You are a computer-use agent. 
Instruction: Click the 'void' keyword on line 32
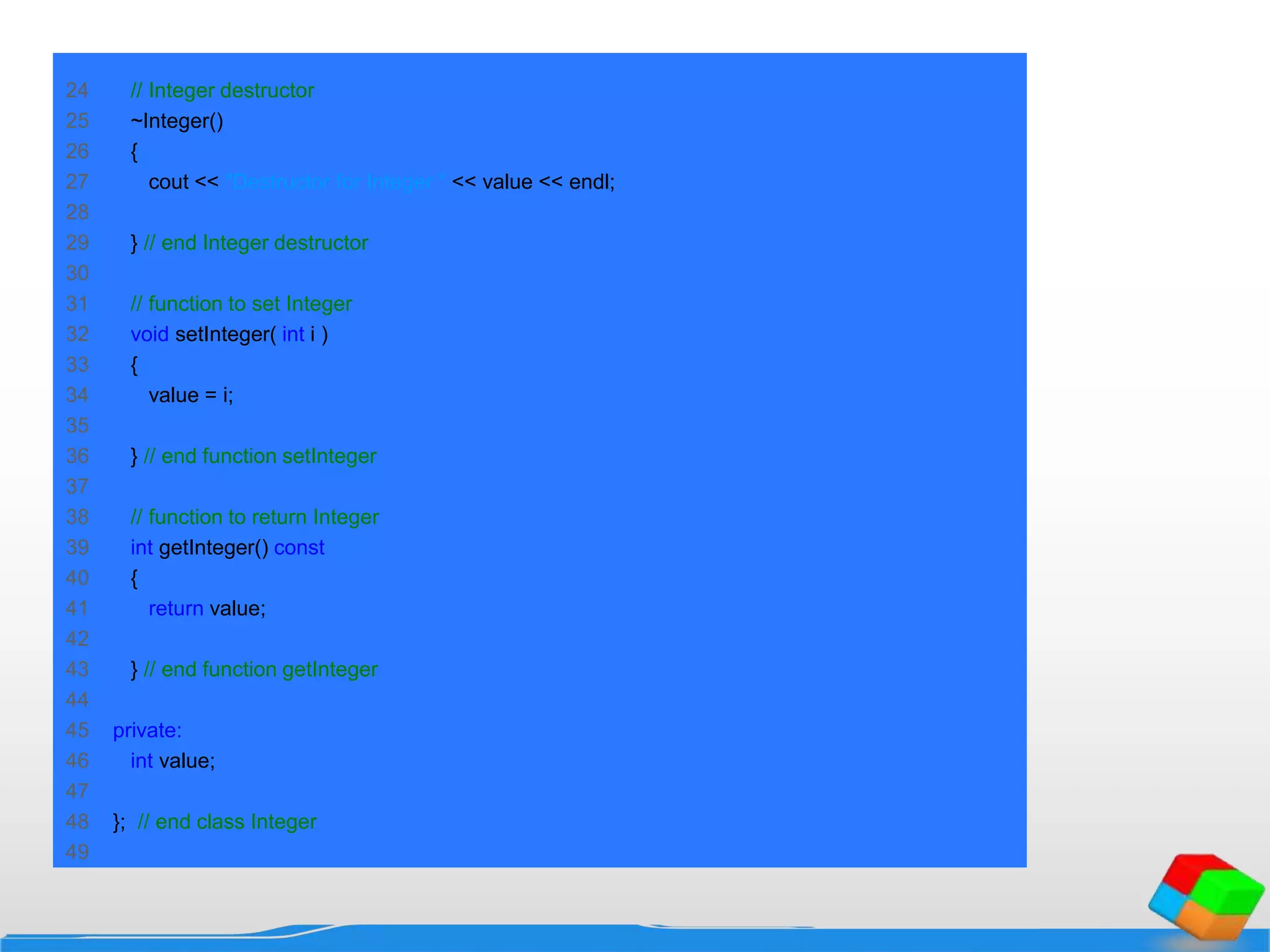click(x=149, y=335)
